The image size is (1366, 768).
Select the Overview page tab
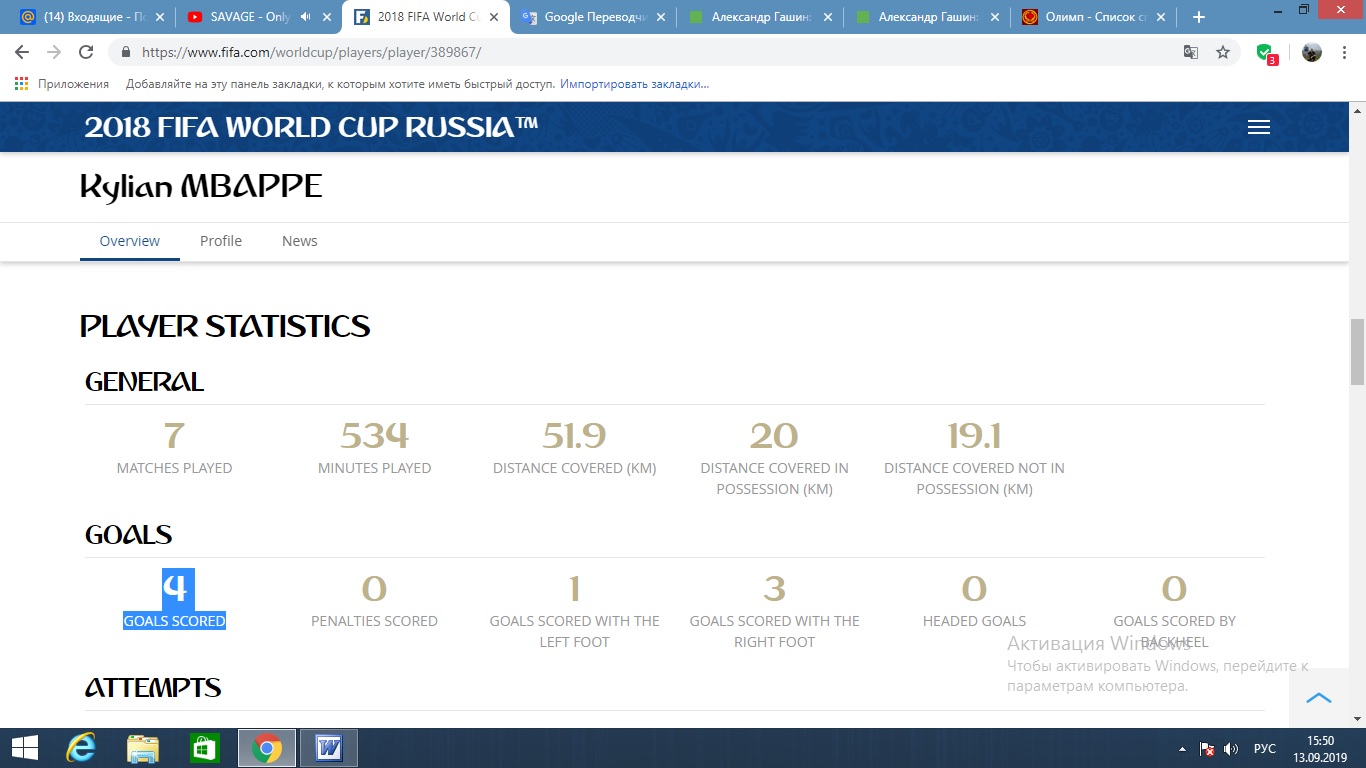tap(130, 241)
